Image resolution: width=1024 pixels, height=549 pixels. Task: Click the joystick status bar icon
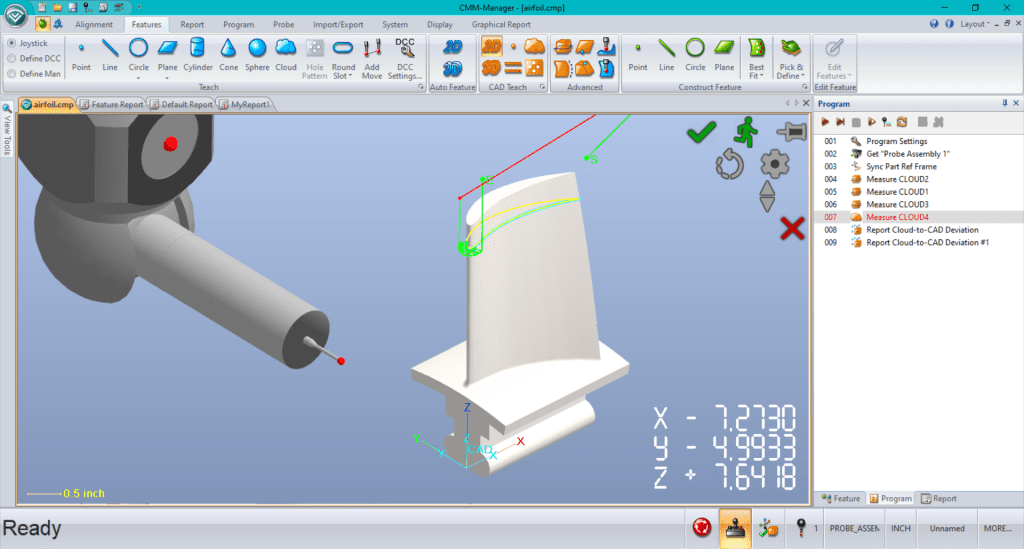click(735, 528)
